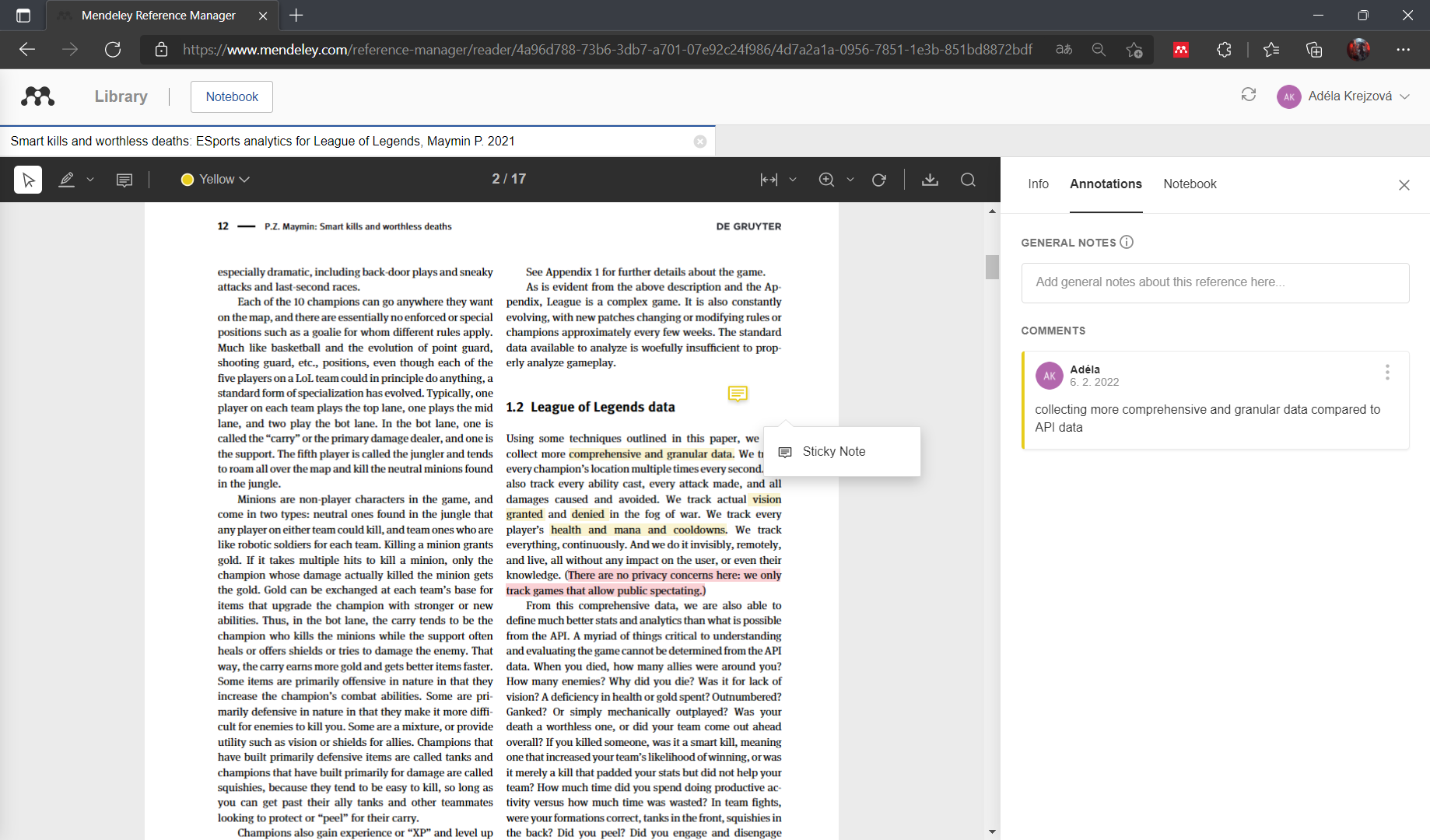This screenshot has width=1430, height=840.
Task: Click AK avatar in comment card
Action: tap(1049, 376)
